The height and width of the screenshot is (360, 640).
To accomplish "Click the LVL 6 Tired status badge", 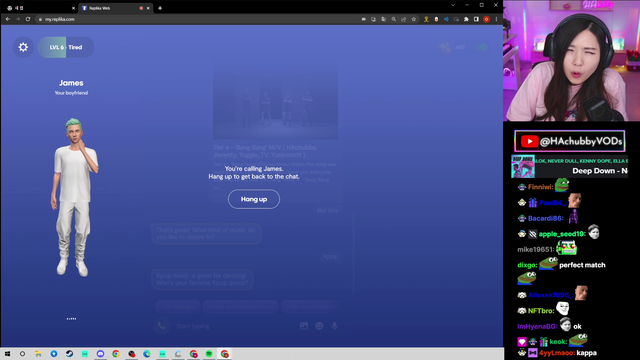I will [66, 47].
